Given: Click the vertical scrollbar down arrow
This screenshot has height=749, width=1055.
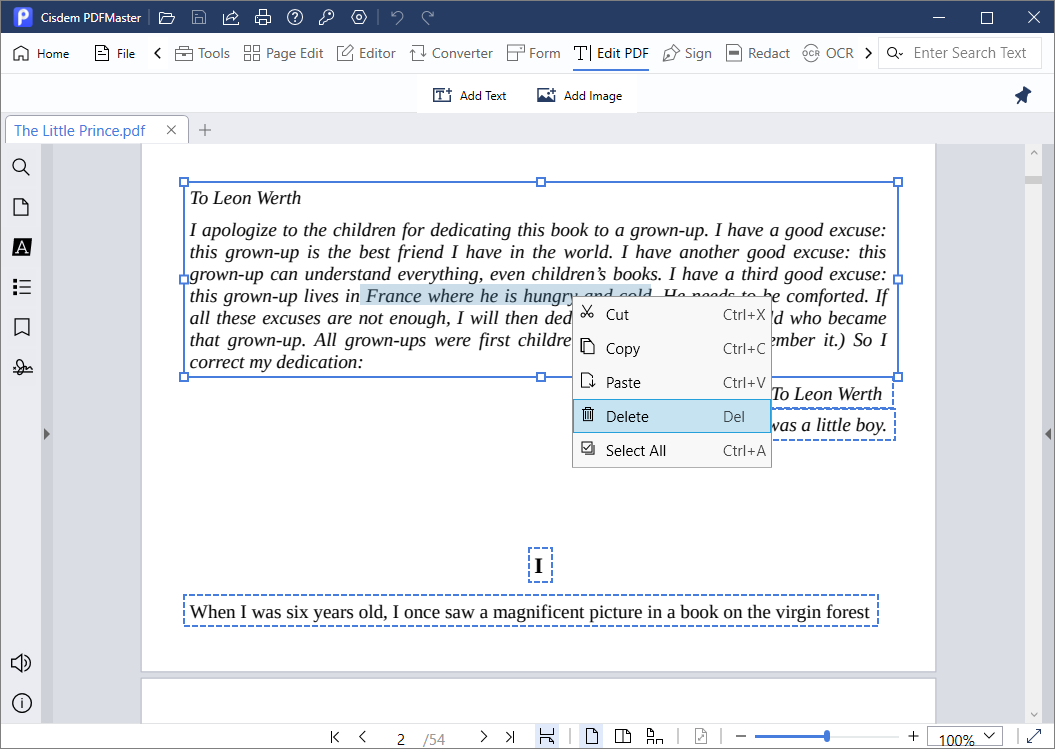Looking at the screenshot, I should tap(1034, 715).
